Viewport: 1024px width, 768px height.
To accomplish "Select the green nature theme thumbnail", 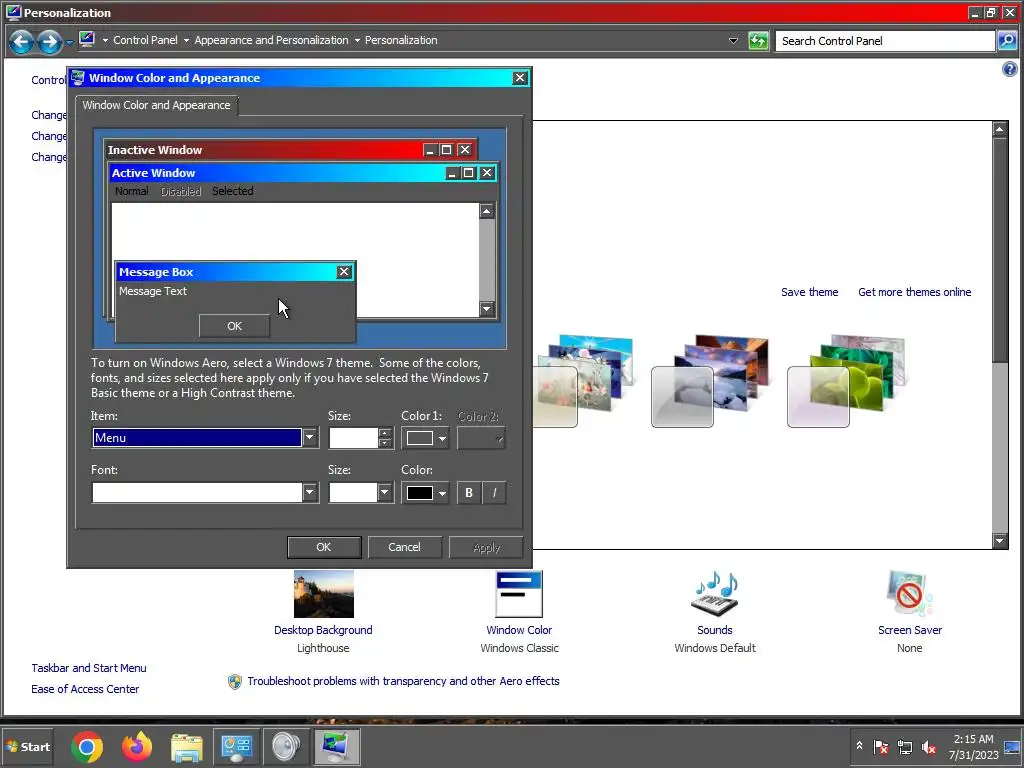I will [846, 381].
